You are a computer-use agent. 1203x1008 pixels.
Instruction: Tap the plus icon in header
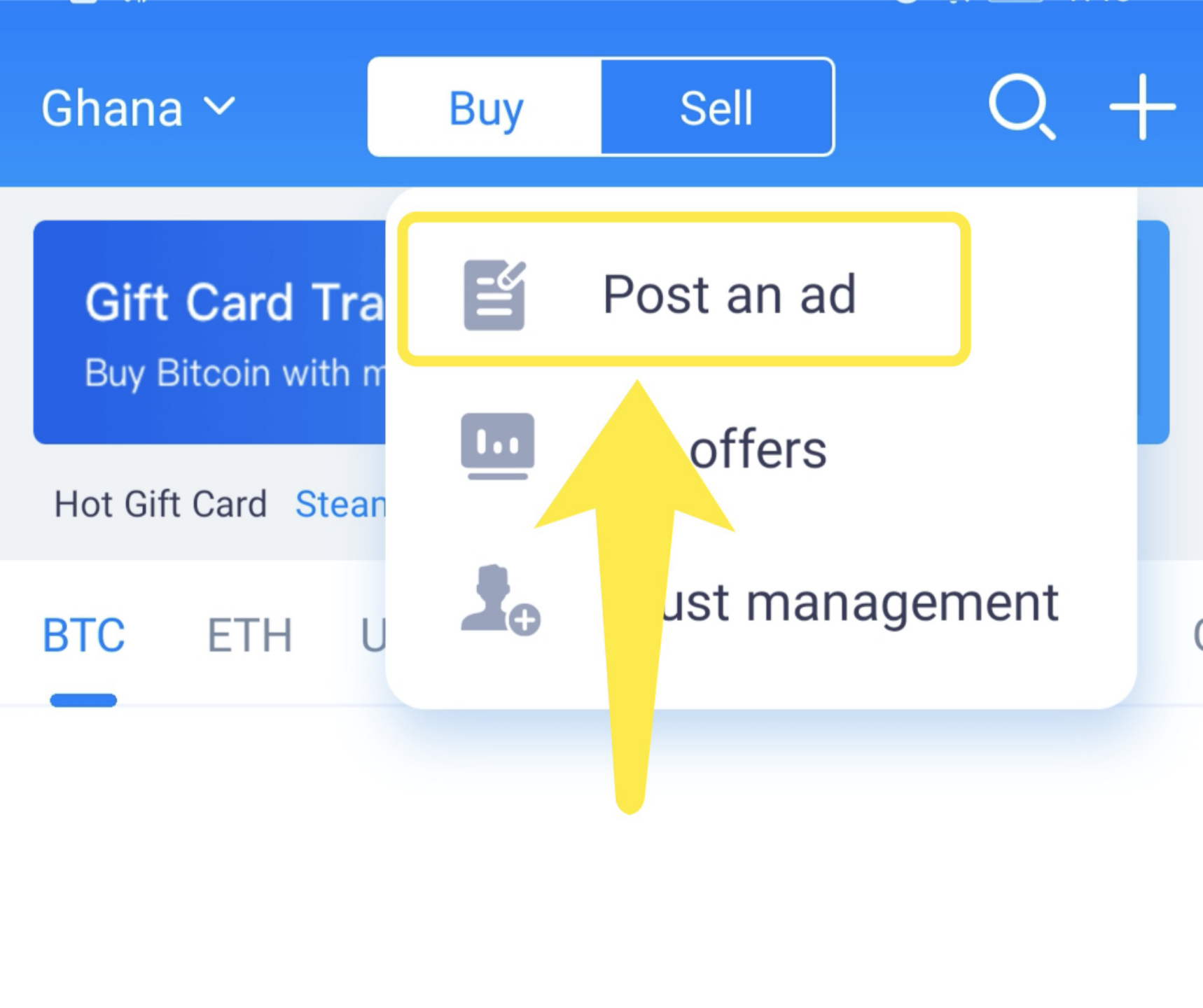[x=1142, y=107]
